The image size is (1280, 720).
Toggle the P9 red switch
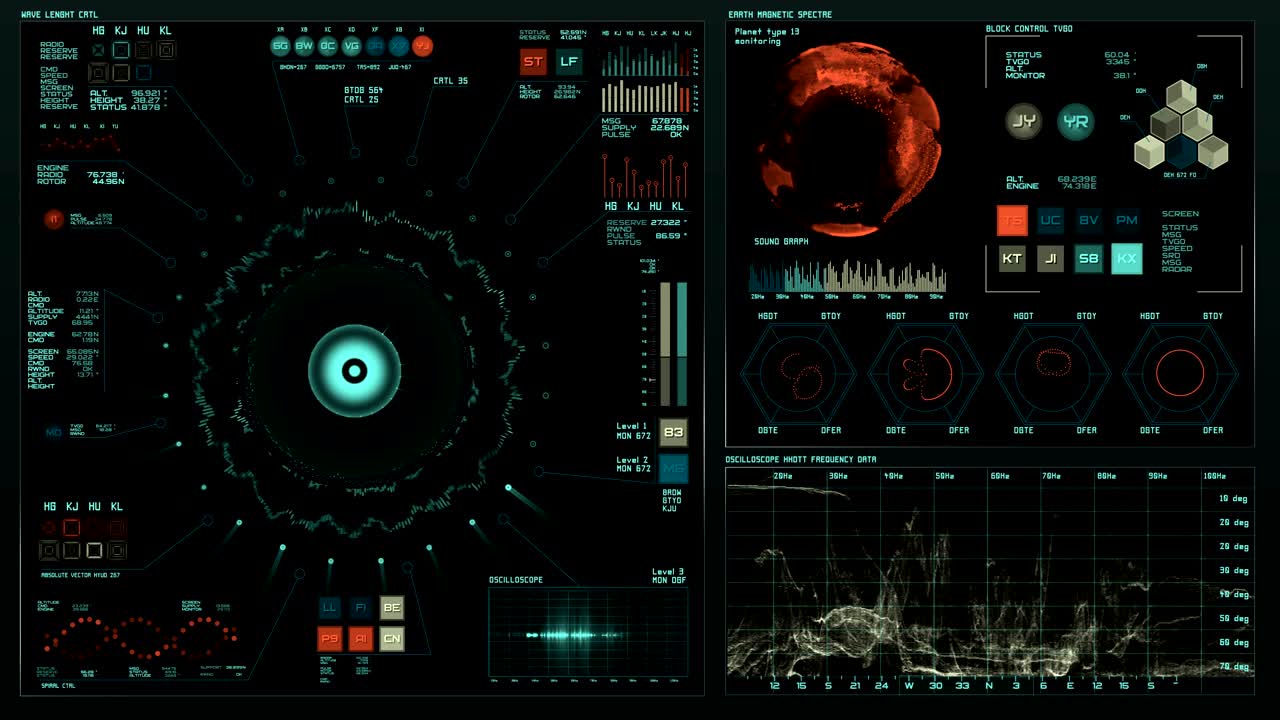[x=329, y=638]
